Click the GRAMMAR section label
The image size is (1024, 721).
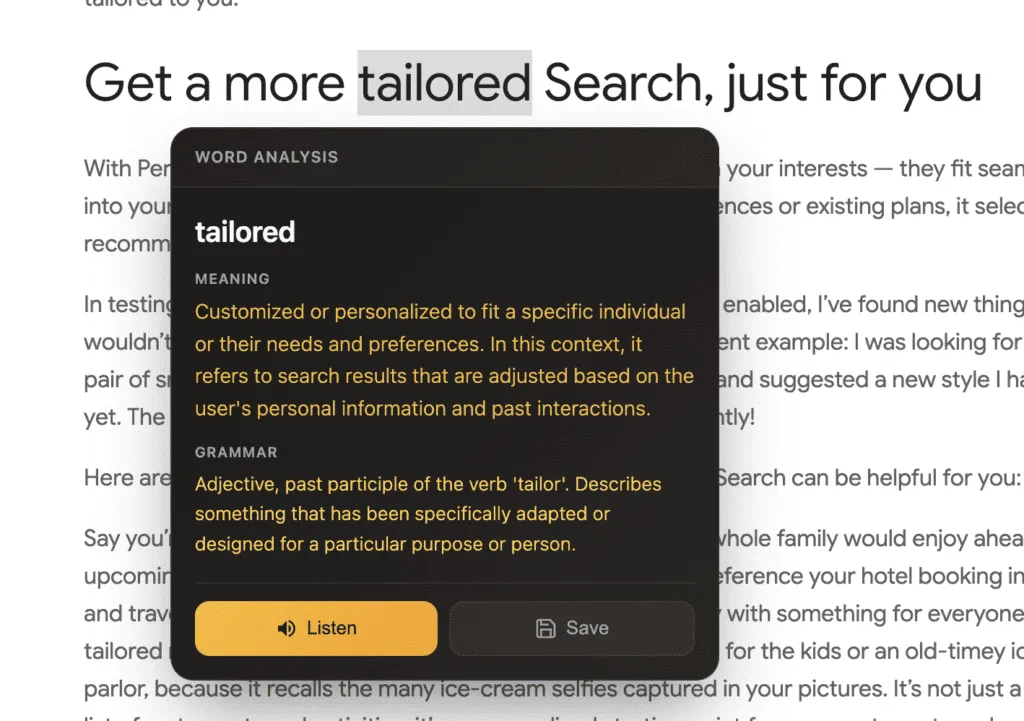[236, 452]
